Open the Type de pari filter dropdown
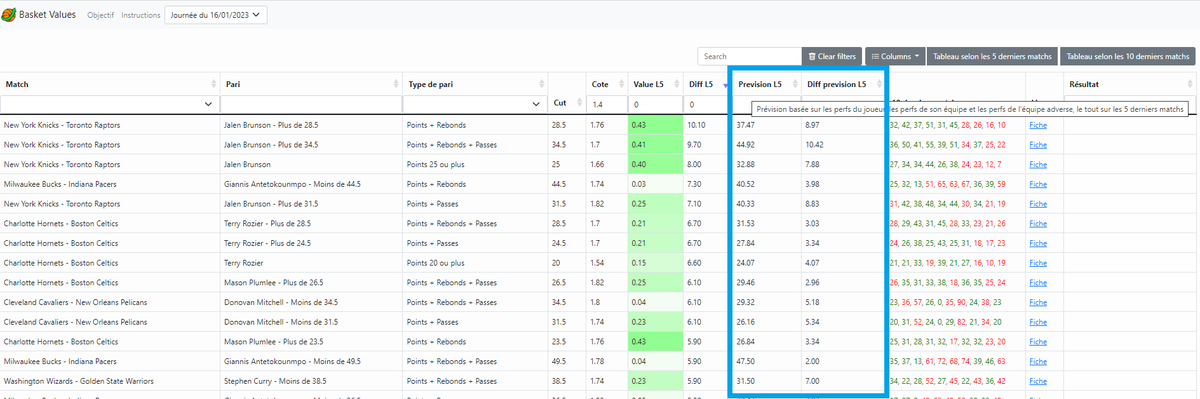The image size is (1200, 399). [x=475, y=104]
